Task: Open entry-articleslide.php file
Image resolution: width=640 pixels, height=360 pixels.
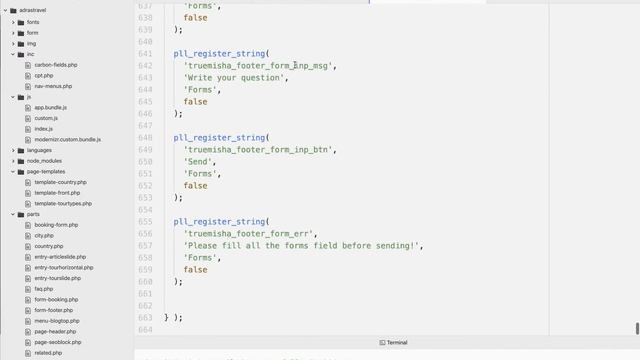Action: [x=60, y=257]
